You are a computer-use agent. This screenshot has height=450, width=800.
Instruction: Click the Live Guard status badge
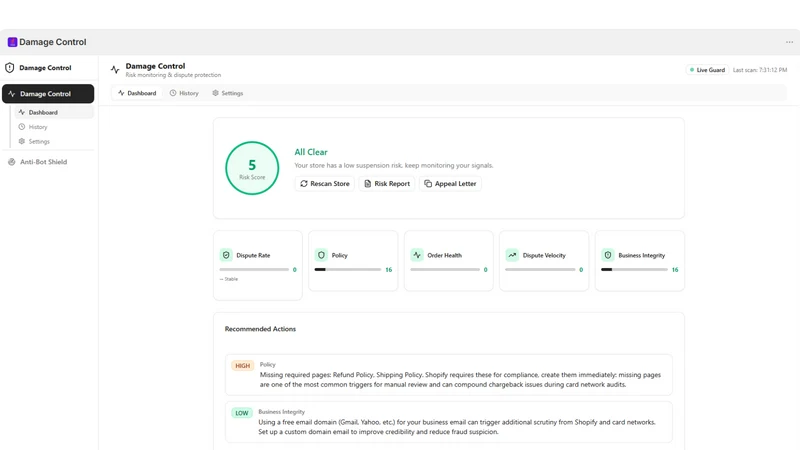pyautogui.click(x=707, y=70)
